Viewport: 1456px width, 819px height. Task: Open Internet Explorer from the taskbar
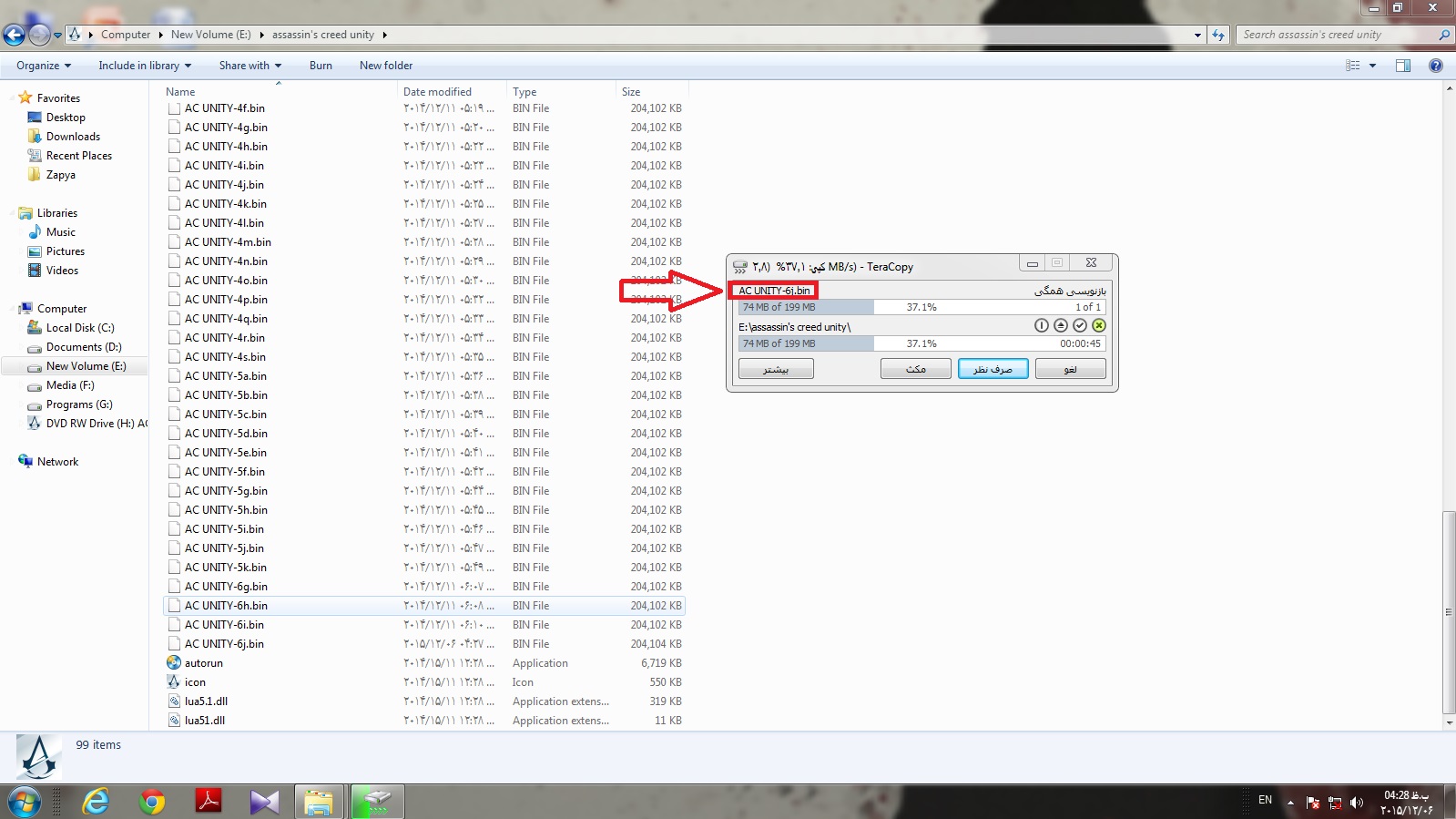tap(96, 802)
